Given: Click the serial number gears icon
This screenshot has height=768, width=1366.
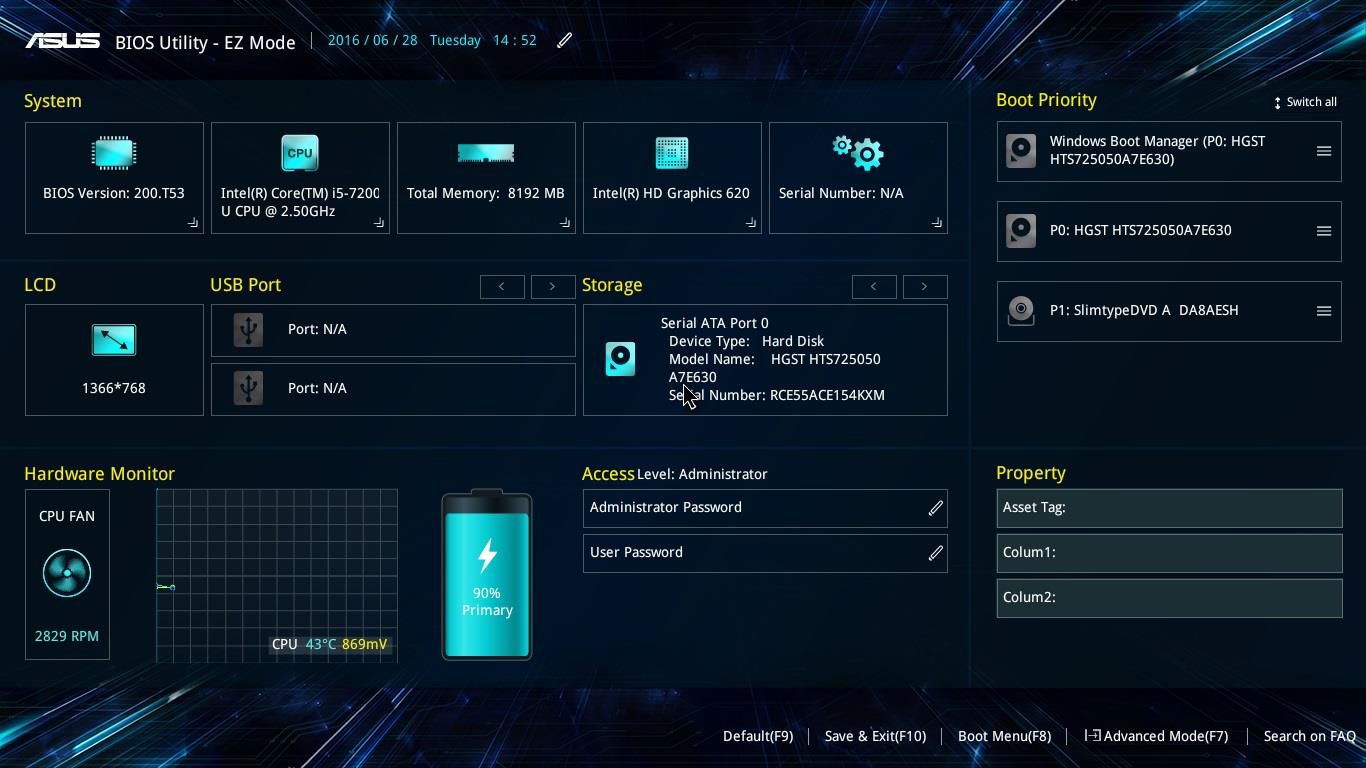Looking at the screenshot, I should pos(858,152).
